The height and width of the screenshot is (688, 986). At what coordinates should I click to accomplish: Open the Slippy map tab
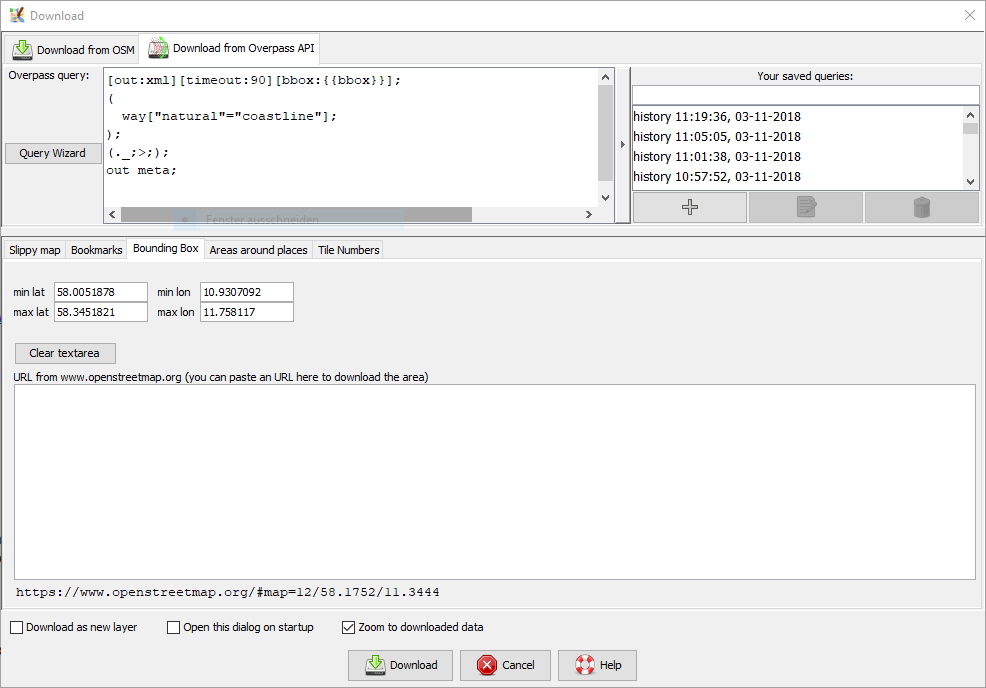[35, 250]
